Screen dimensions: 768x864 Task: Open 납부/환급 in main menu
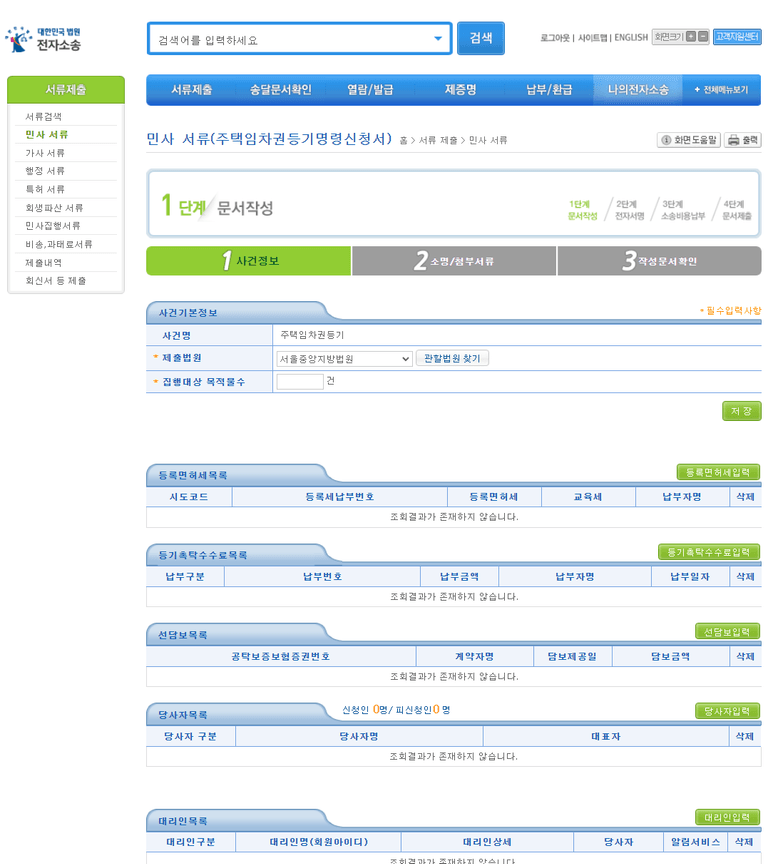pyautogui.click(x=549, y=90)
